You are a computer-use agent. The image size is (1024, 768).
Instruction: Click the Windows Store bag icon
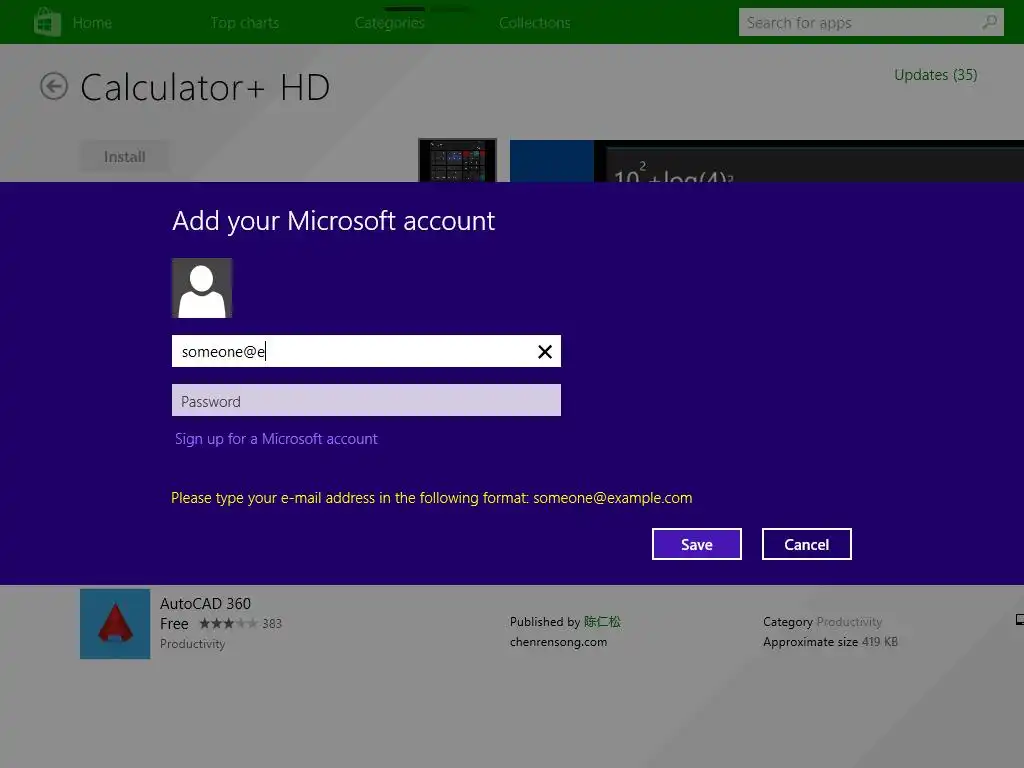coord(47,22)
